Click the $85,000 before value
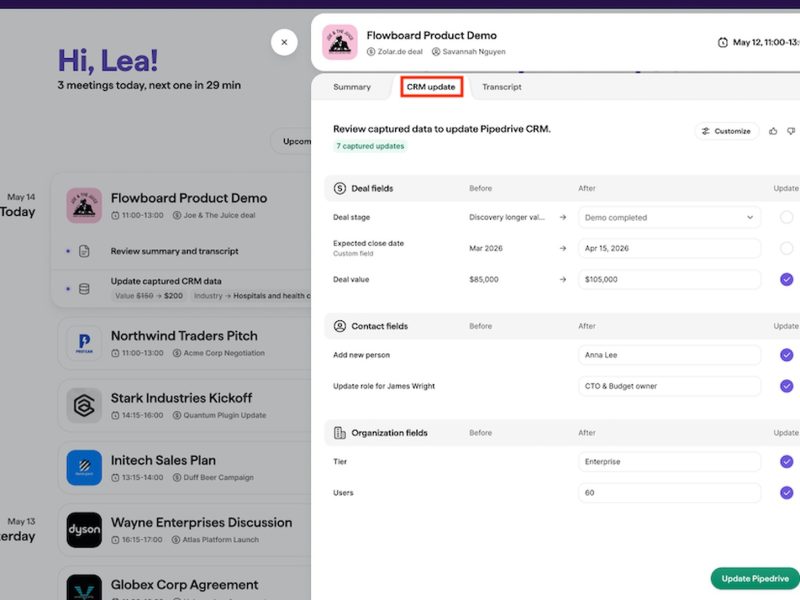This screenshot has width=800, height=600. [484, 280]
